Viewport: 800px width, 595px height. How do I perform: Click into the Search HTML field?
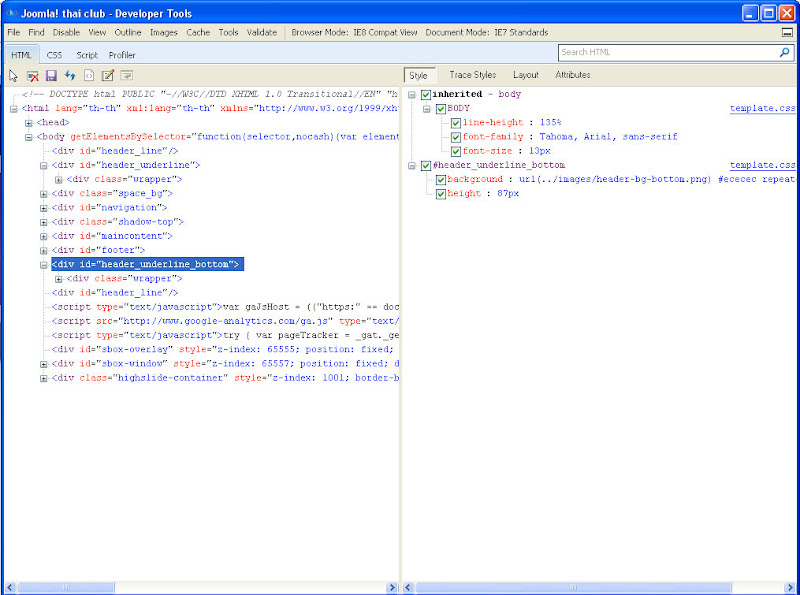(x=668, y=52)
